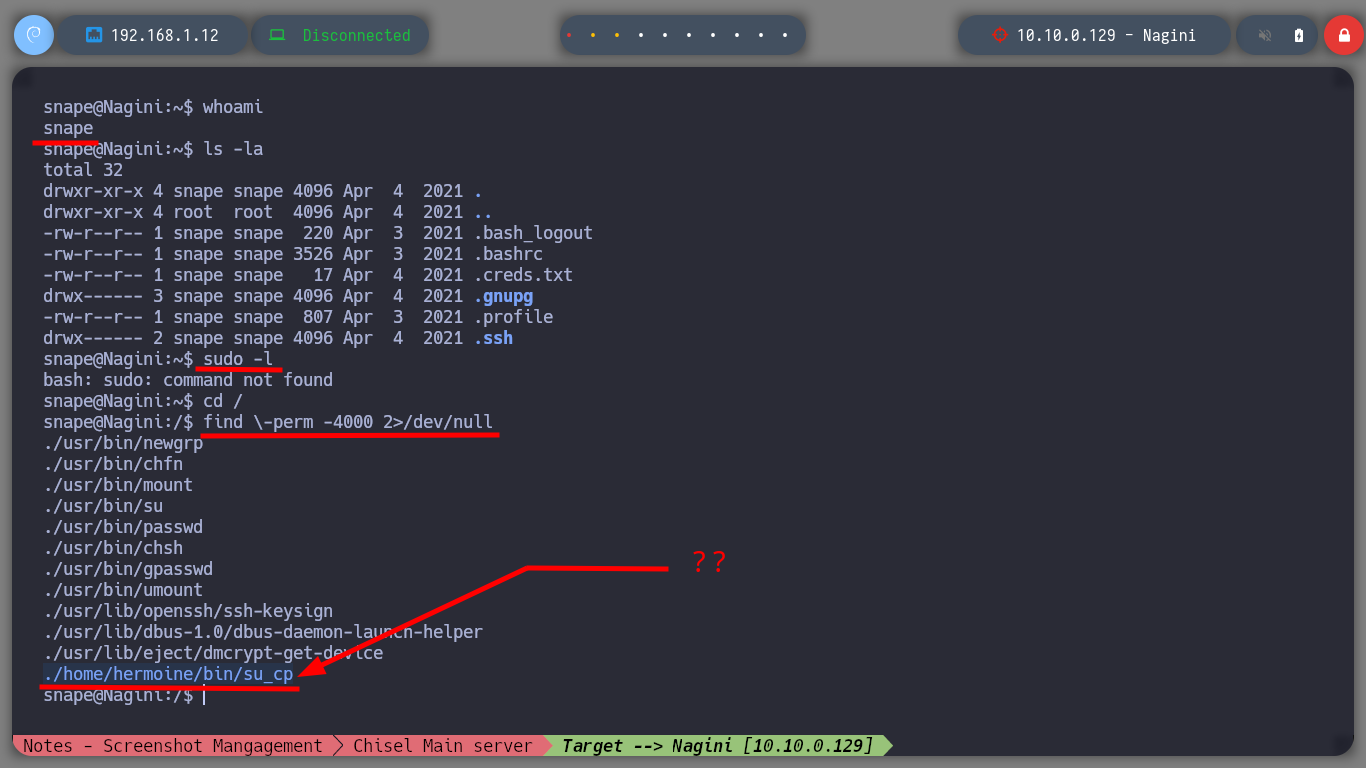Switch to Notes - Screenshot Mangagement tab
1366x768 pixels.
[x=173, y=746]
